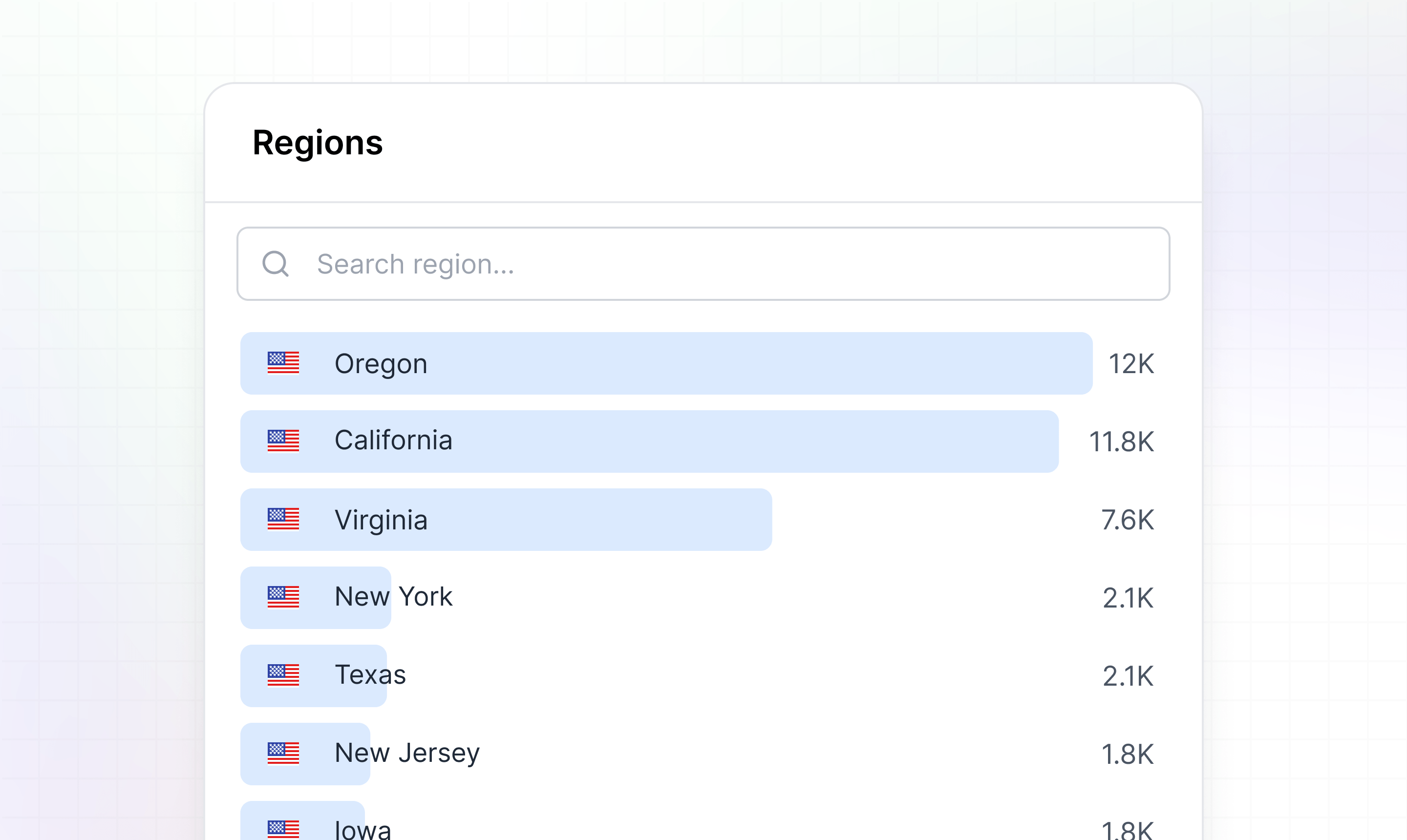The height and width of the screenshot is (840, 1407).
Task: Click the 11.8K value for California
Action: (x=1121, y=442)
